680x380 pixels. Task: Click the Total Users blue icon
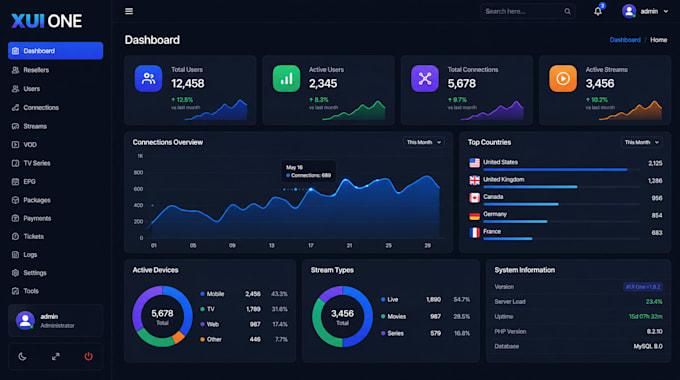[x=148, y=79]
